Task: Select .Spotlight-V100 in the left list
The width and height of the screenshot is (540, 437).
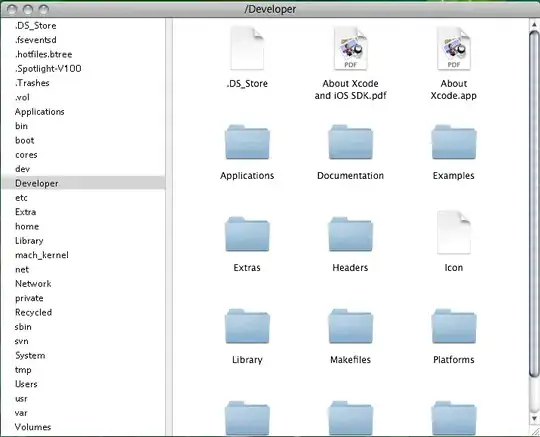Action: [48, 69]
